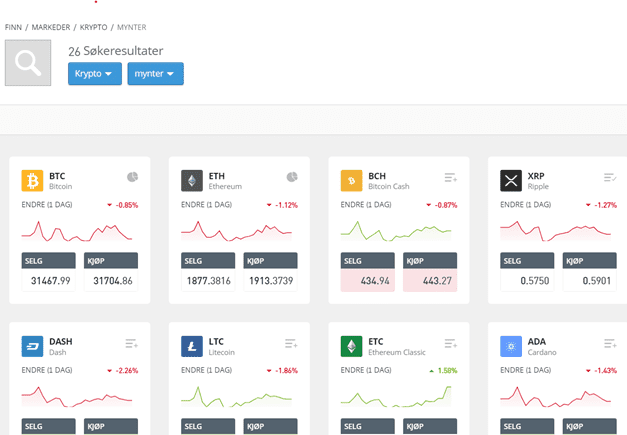Go to FINN breadcrumb
Viewport: 627px width, 435px height.
[x=13, y=27]
